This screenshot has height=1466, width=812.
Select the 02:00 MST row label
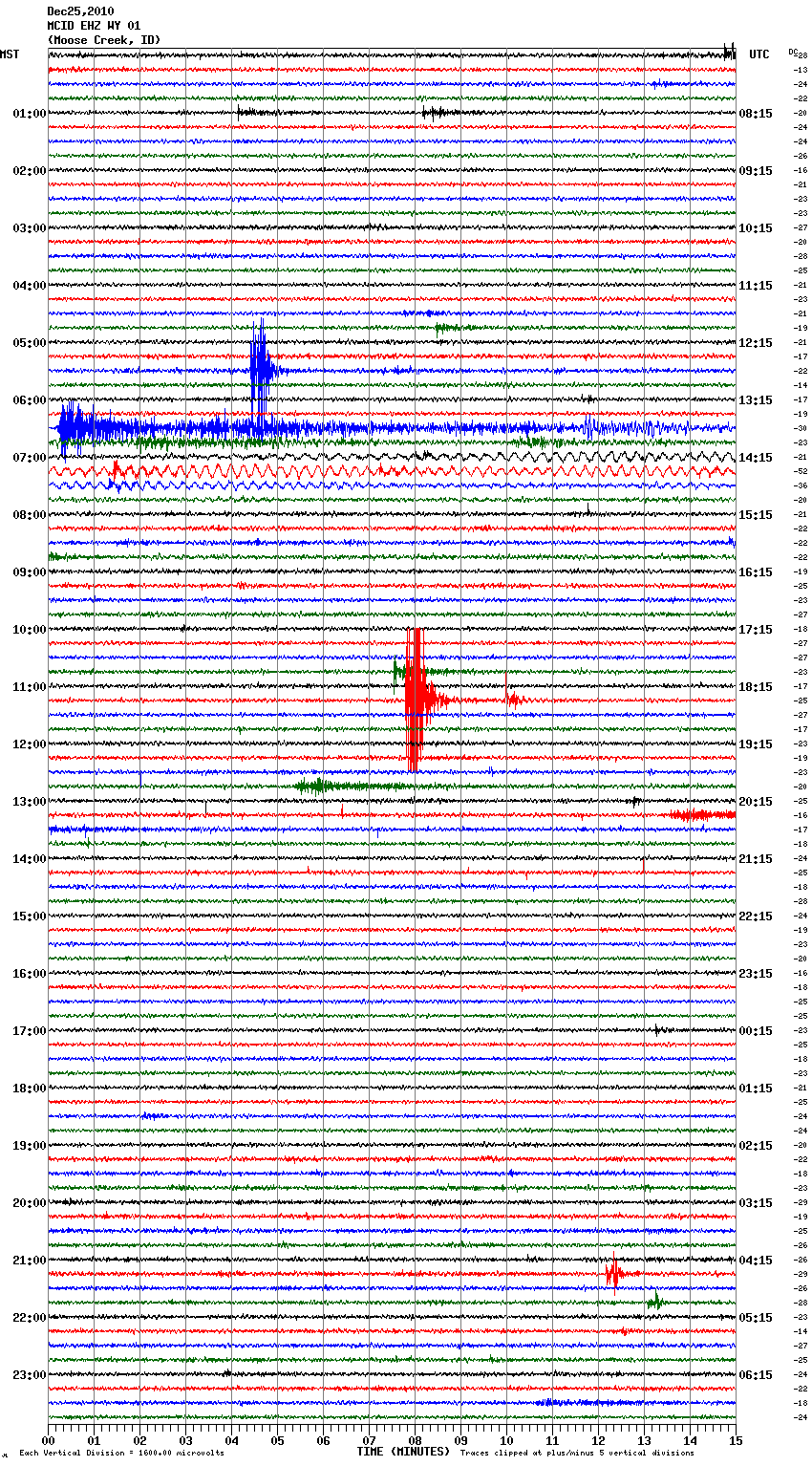[30, 171]
